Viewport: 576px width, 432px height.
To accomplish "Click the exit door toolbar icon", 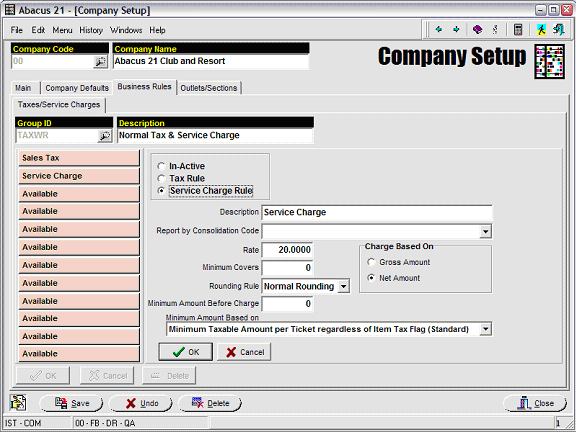I will point(559,29).
